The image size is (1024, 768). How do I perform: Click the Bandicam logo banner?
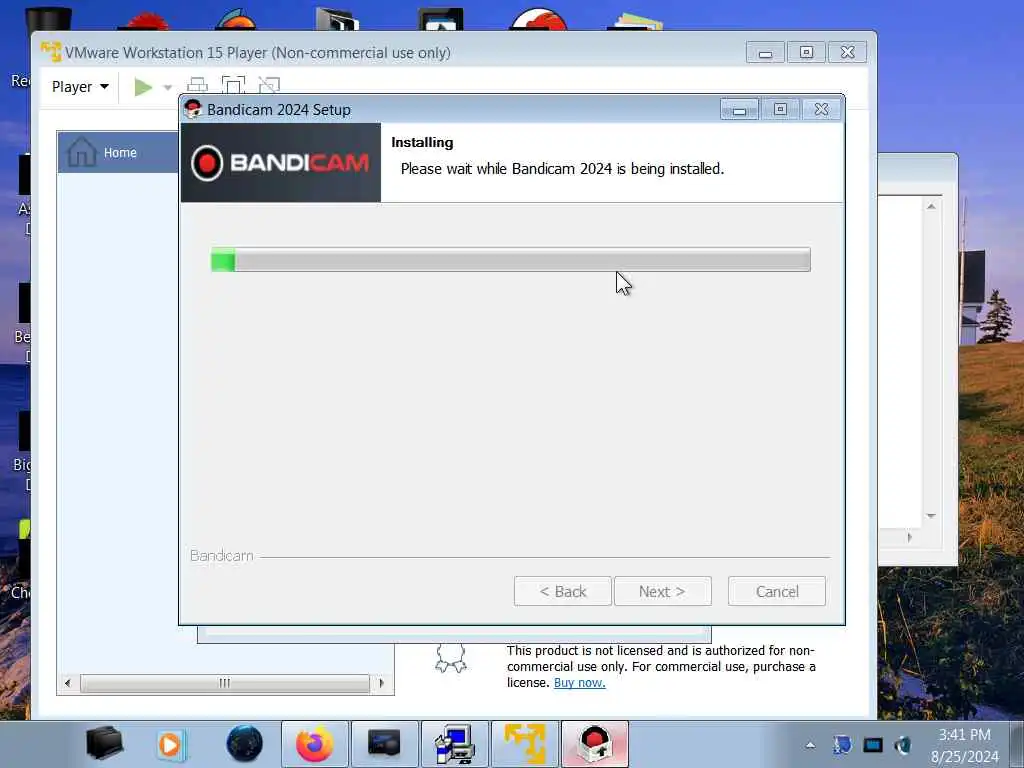[x=281, y=163]
